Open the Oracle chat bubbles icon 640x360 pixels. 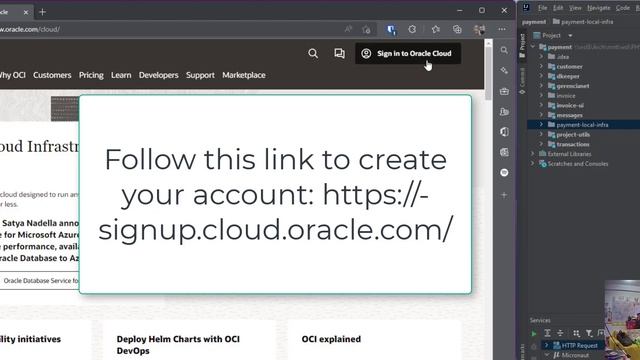(339, 53)
